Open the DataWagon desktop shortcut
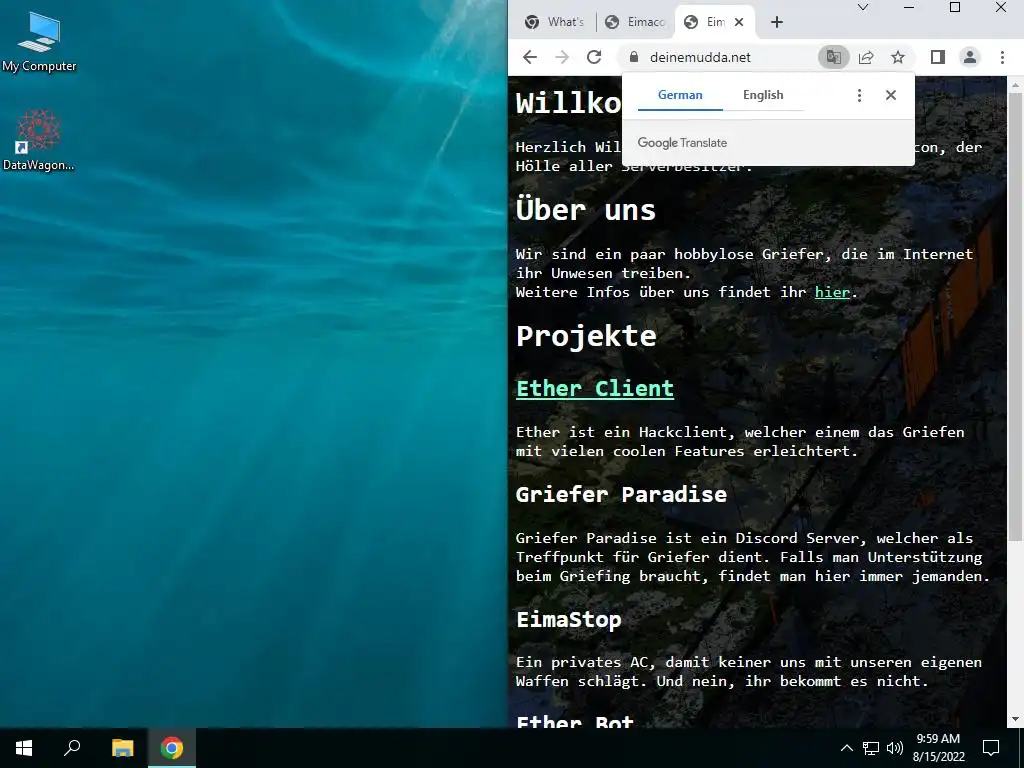1024x768 pixels. pyautogui.click(x=39, y=140)
